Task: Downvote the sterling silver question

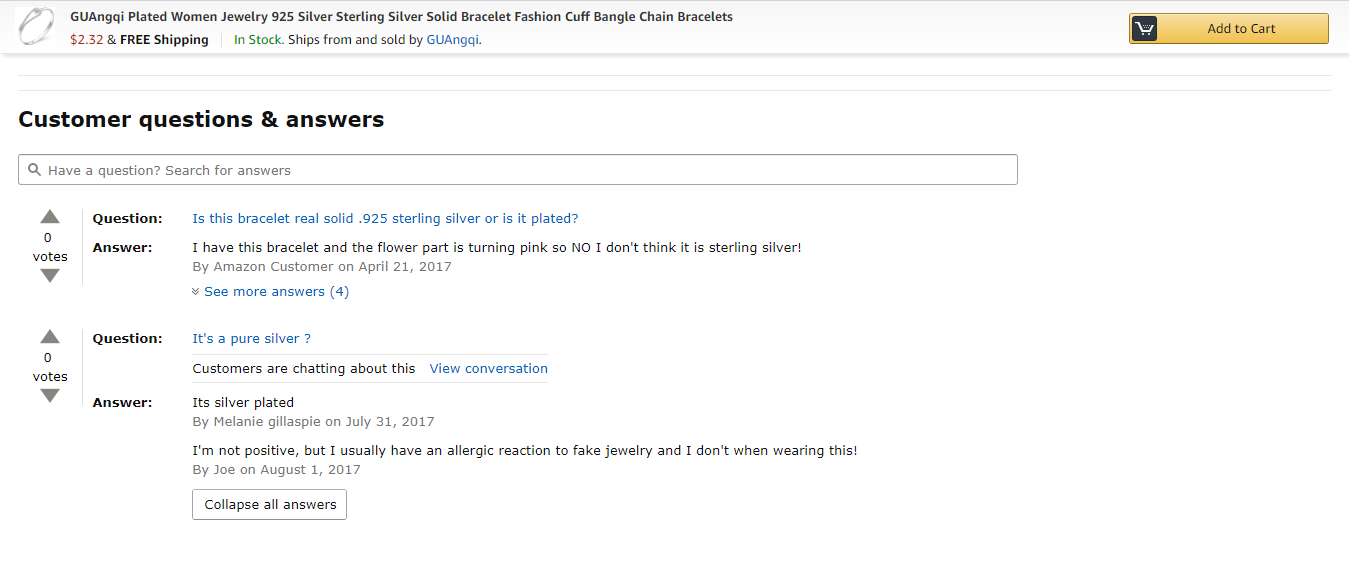Action: [50, 276]
